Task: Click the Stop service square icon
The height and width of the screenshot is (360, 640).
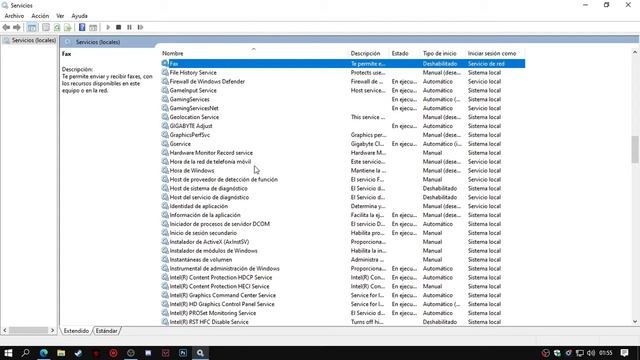Action: point(118,27)
